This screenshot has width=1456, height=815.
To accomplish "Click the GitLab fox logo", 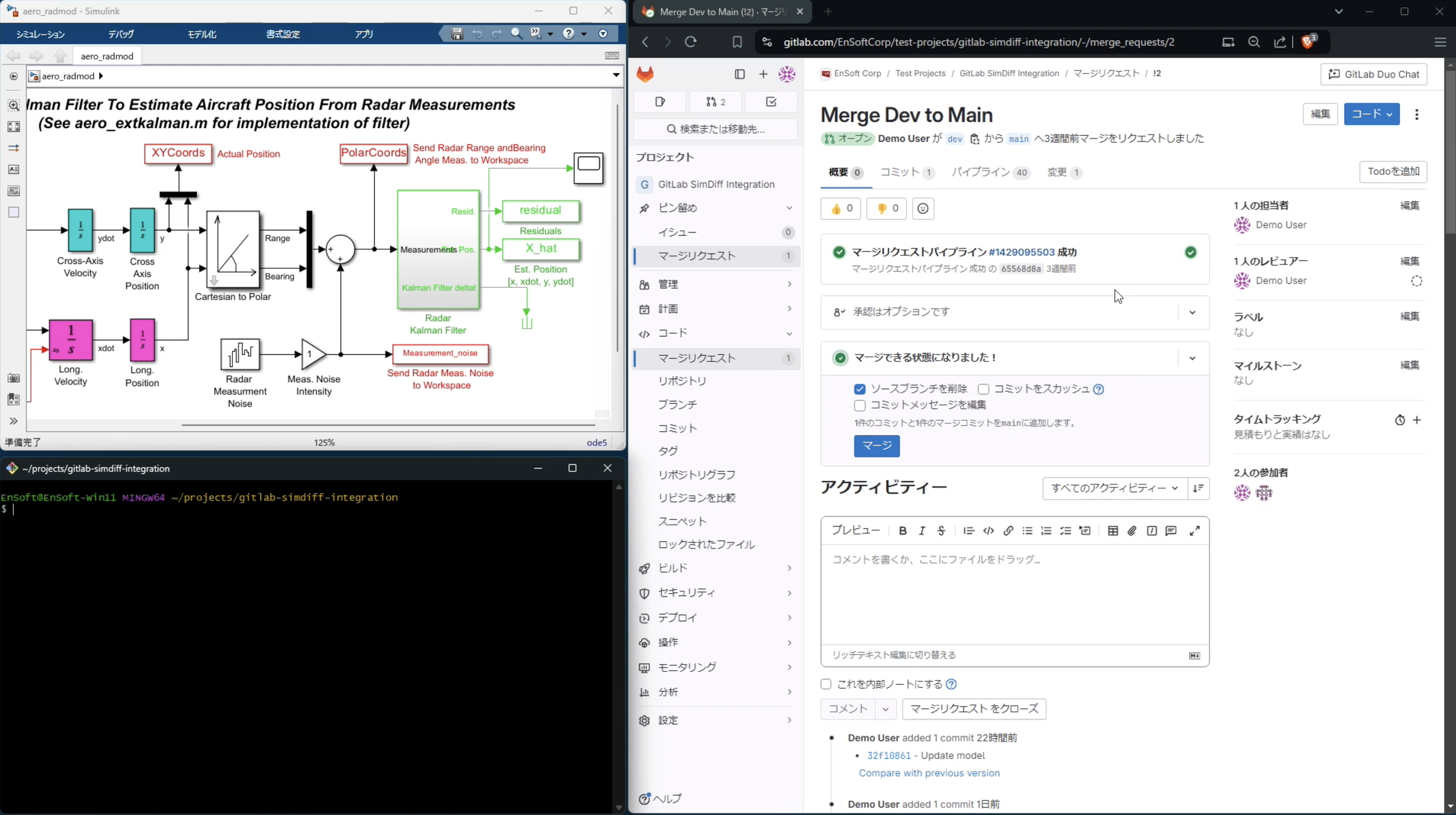I will click(x=645, y=74).
